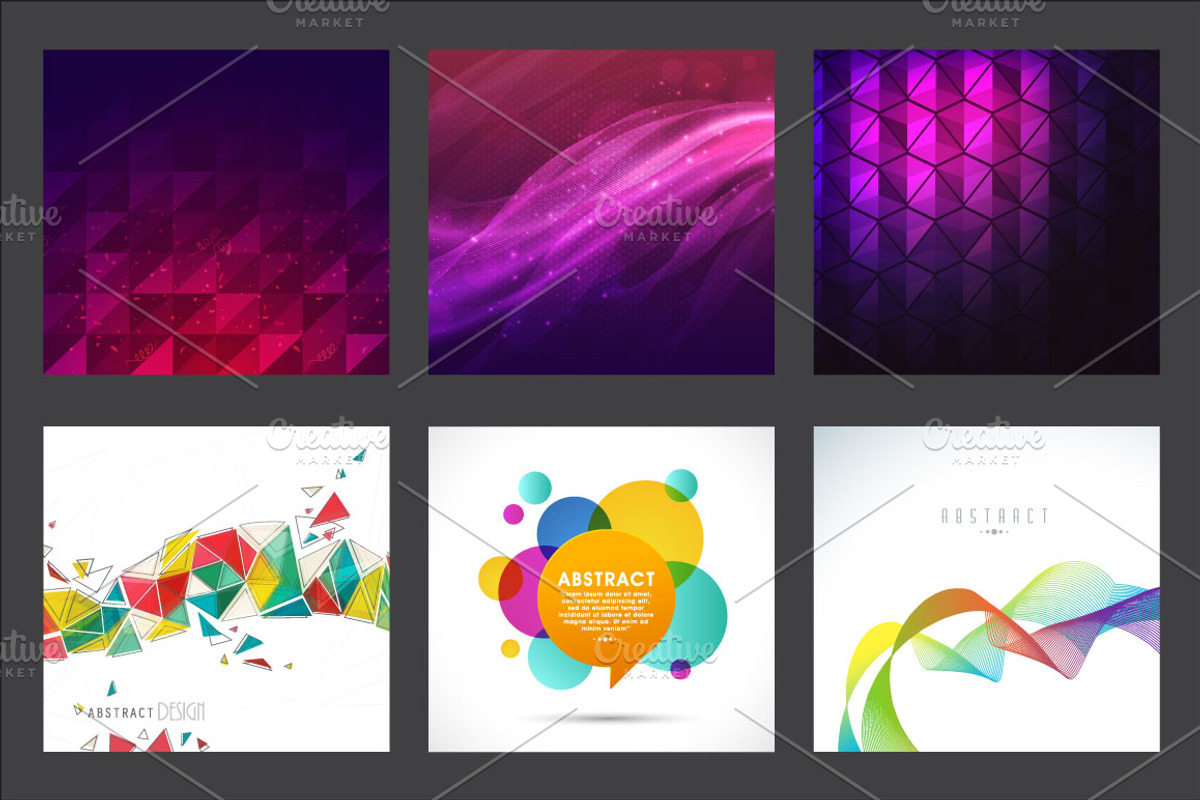Click the gray 'ABSTRACT' title on wave card
Image resolution: width=1200 pixels, height=800 pixels.
click(994, 516)
